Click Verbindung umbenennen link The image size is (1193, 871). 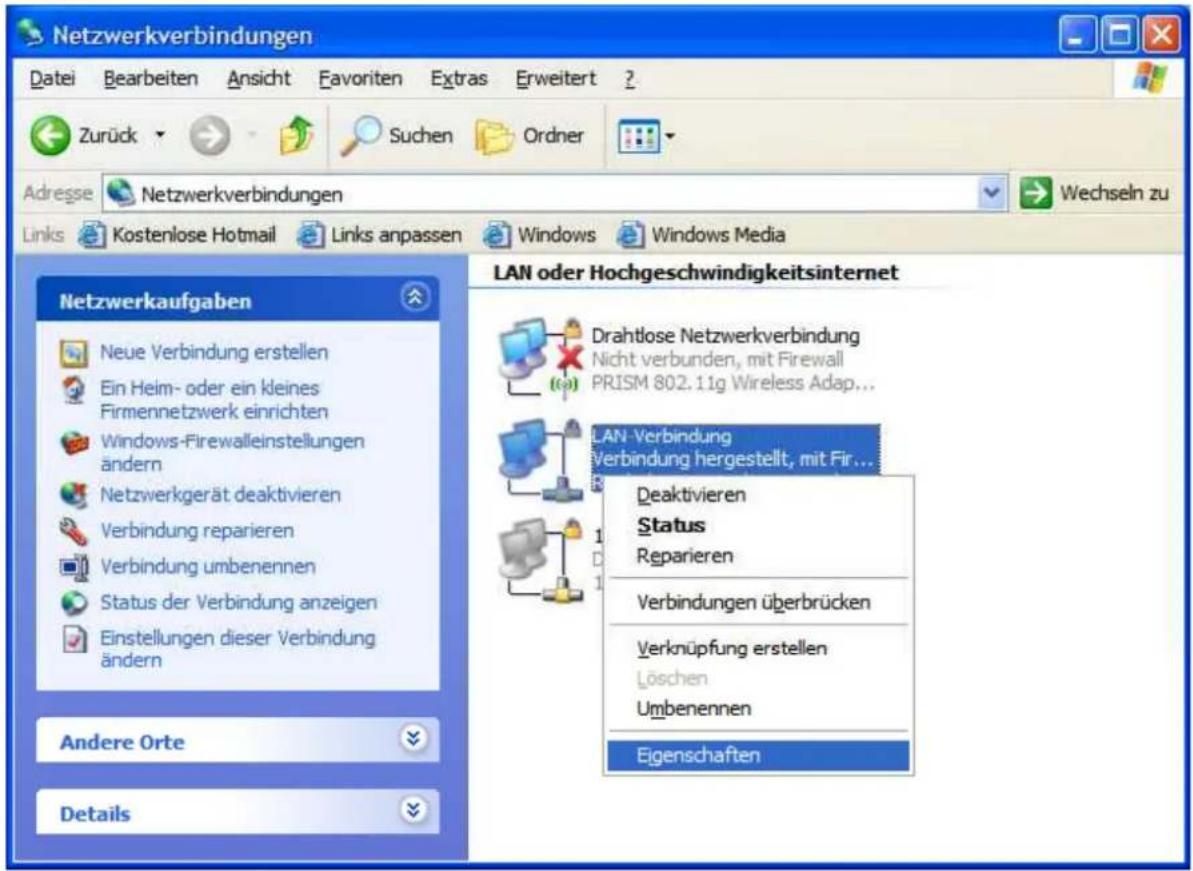pos(208,566)
